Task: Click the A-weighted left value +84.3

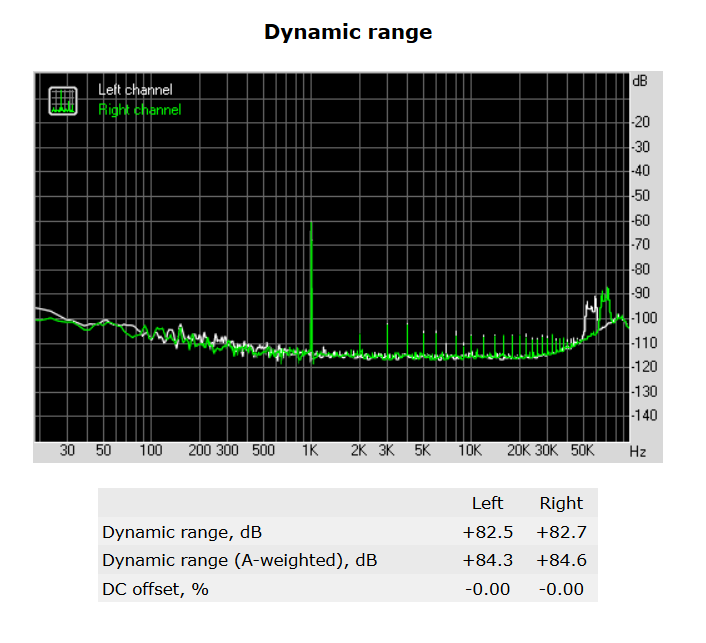Action: [488, 561]
